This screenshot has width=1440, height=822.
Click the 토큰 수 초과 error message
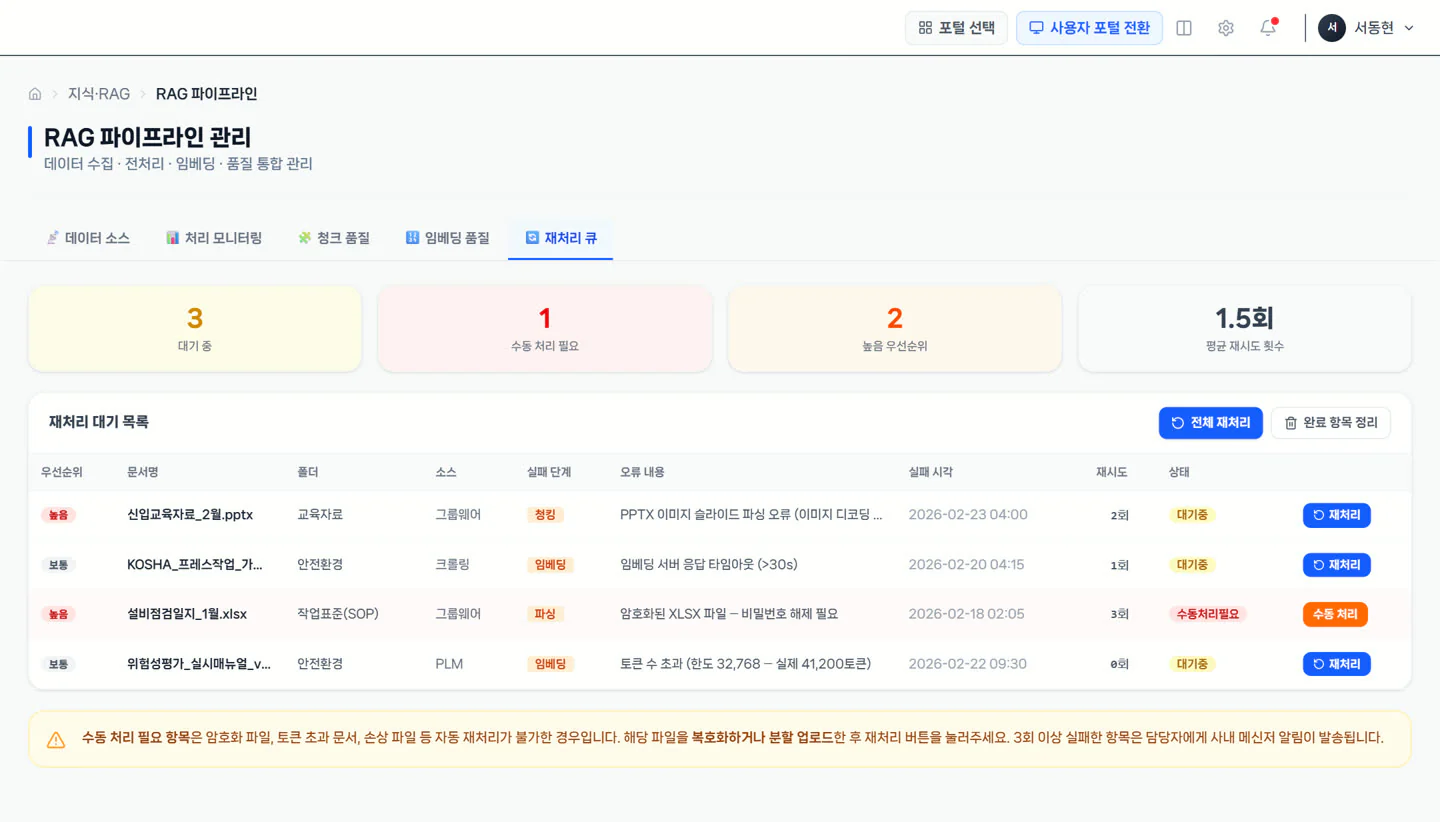(745, 664)
